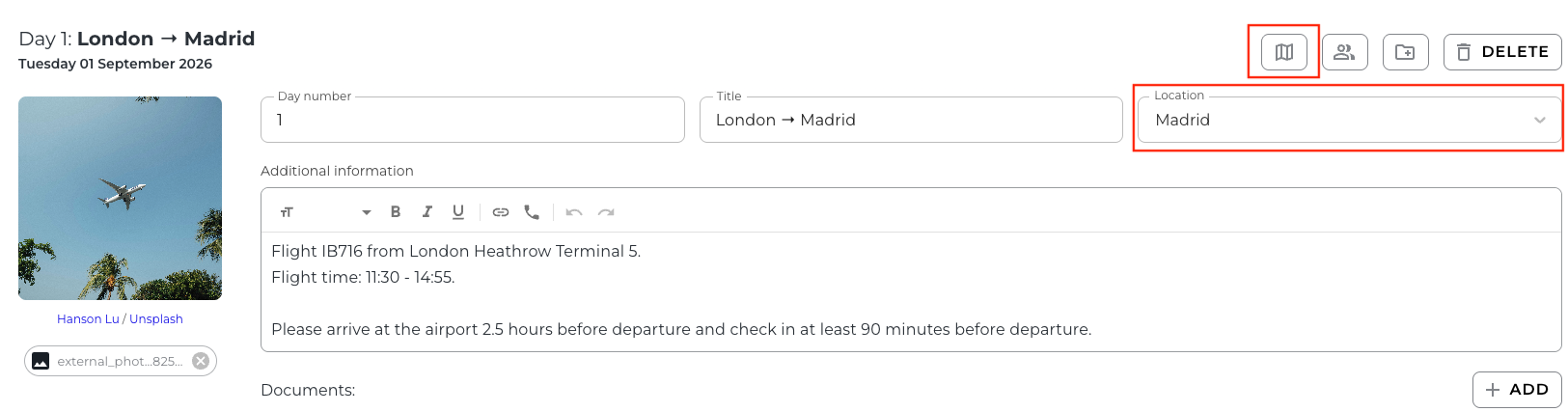Remove the external_phot image chip
The height and width of the screenshot is (412, 1568).
coord(201,361)
